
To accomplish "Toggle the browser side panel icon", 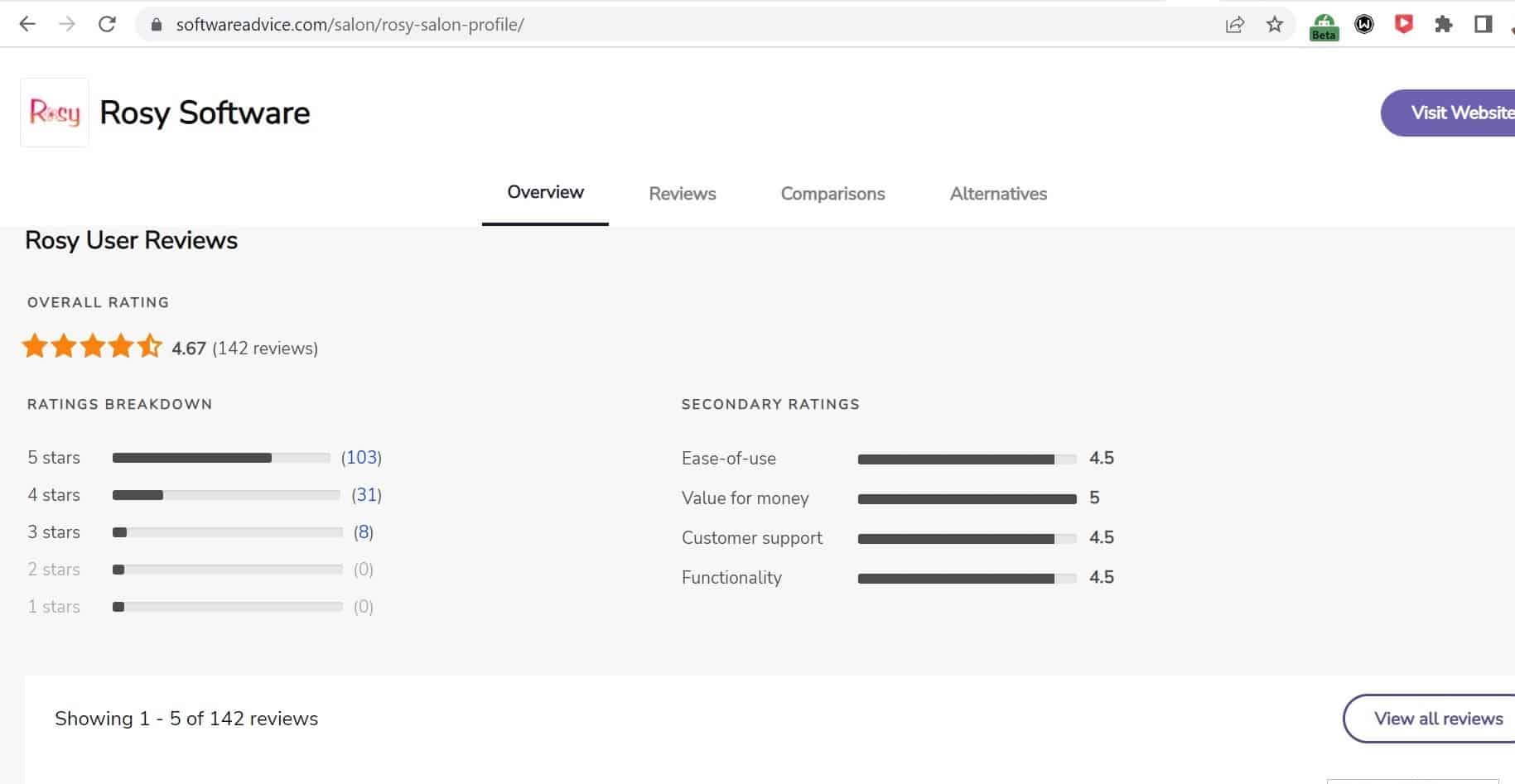I will (1484, 24).
